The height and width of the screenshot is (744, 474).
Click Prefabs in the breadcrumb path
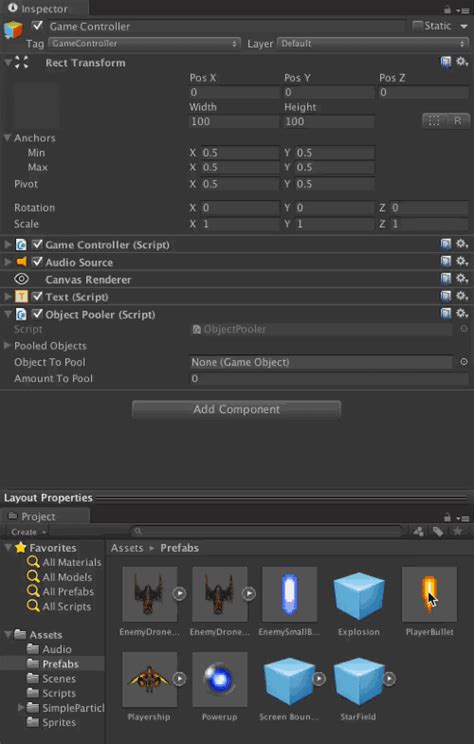(x=179, y=548)
